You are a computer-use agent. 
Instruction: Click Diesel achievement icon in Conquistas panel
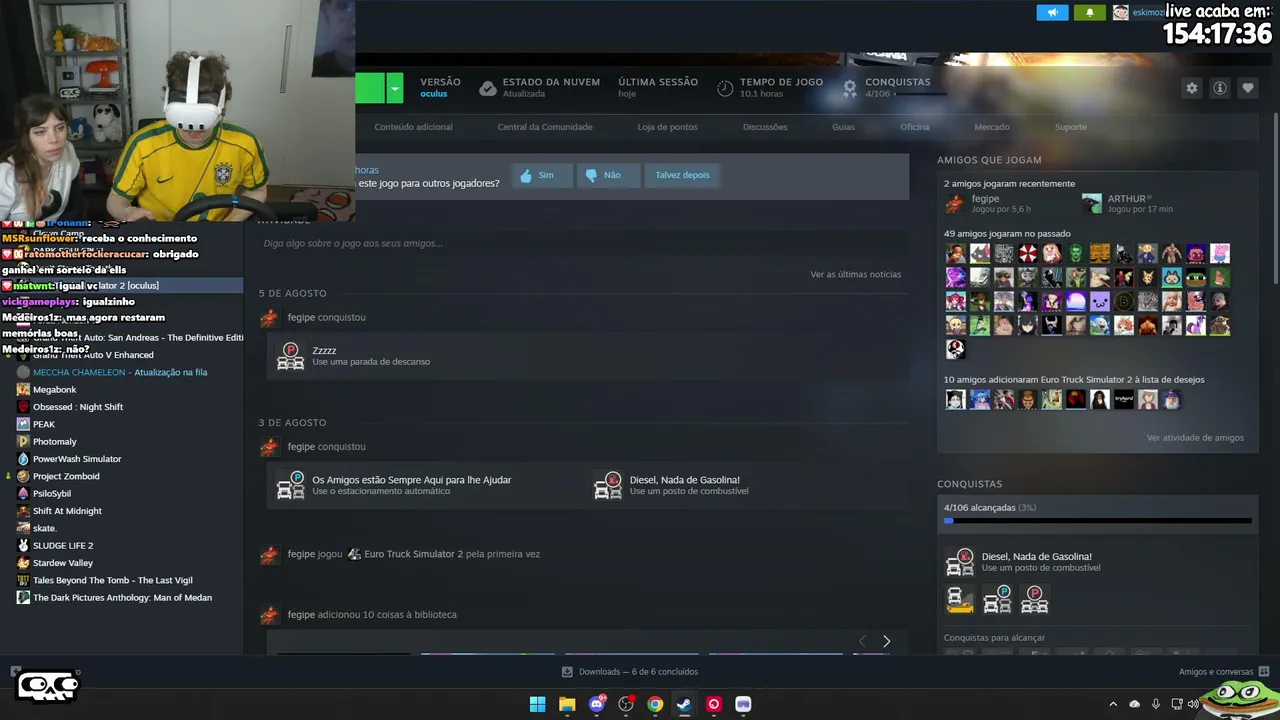(x=960, y=563)
